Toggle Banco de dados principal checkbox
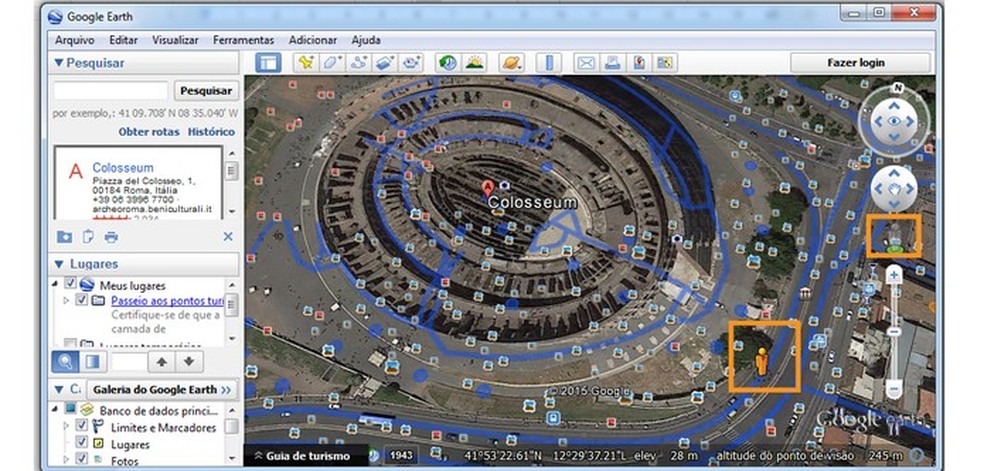Image resolution: width=984 pixels, height=471 pixels. tap(70, 409)
